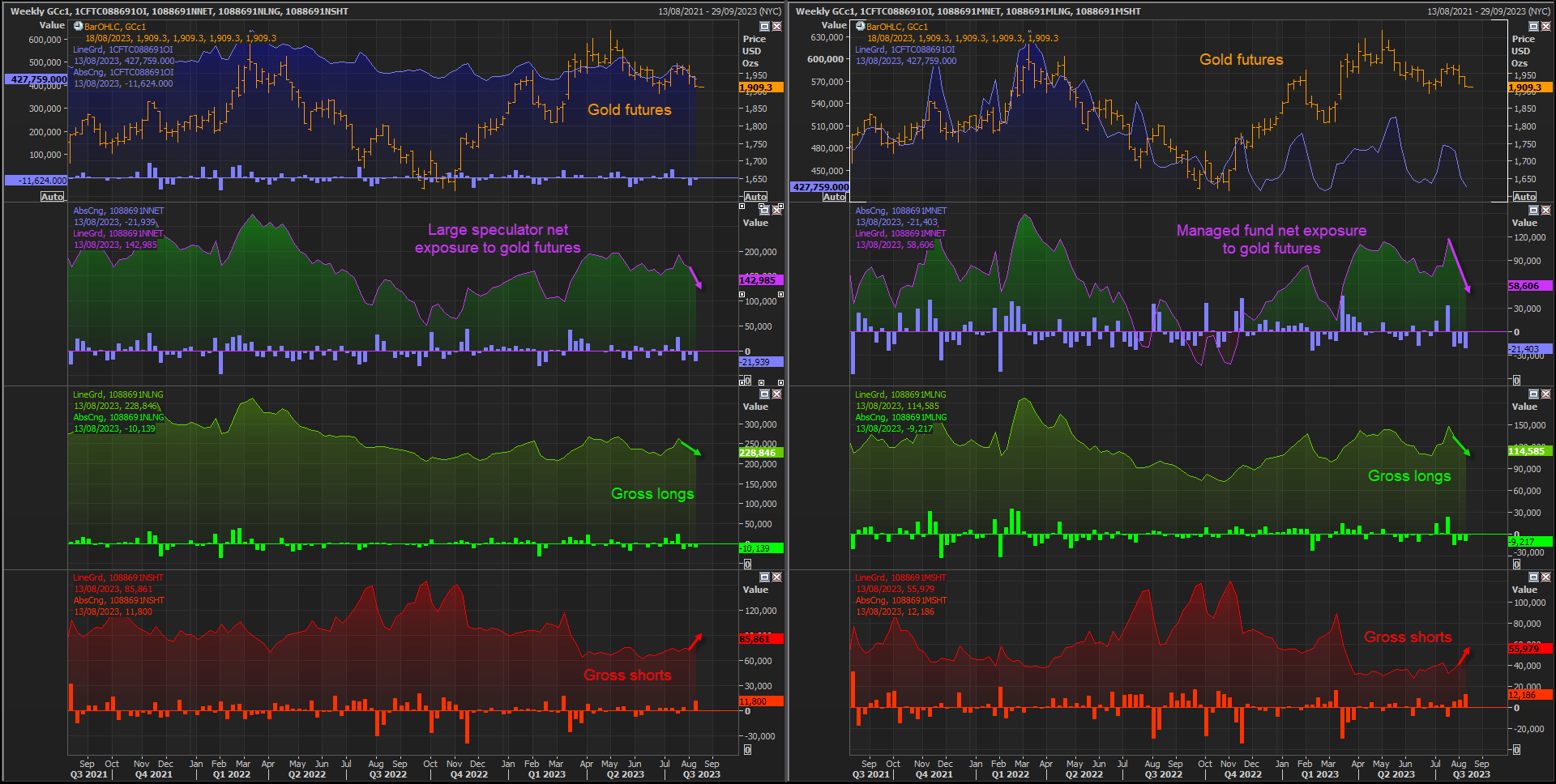Toggle Auto scale on right chart's Price axis
The image size is (1556, 784).
(1524, 197)
